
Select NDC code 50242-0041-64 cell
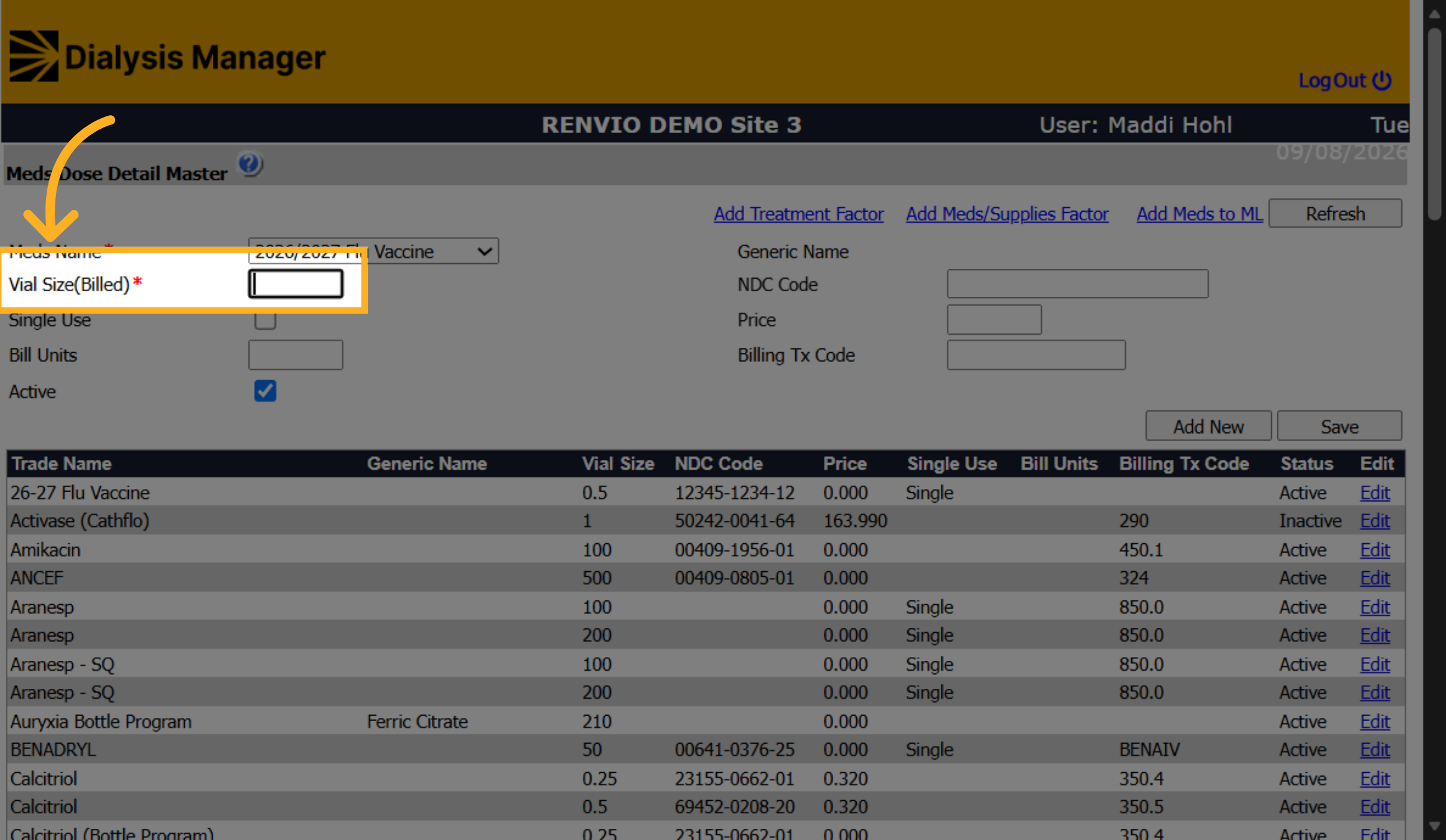735,521
